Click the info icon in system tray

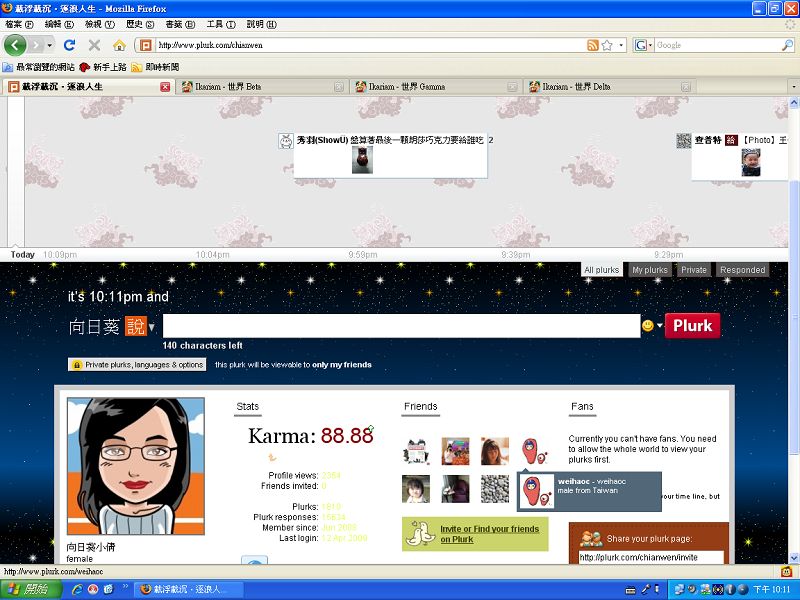(x=729, y=590)
